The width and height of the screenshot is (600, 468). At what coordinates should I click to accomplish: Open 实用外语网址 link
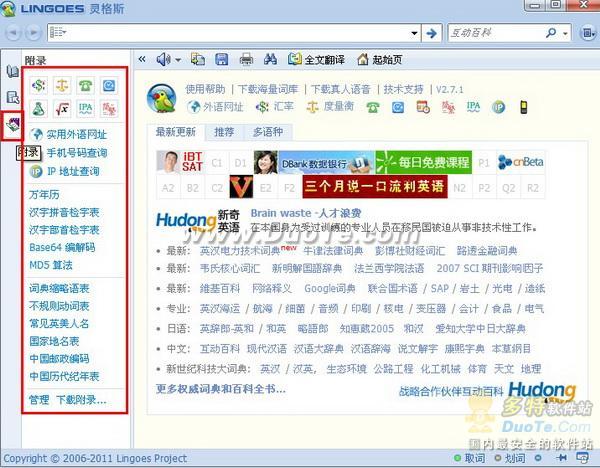point(77,134)
